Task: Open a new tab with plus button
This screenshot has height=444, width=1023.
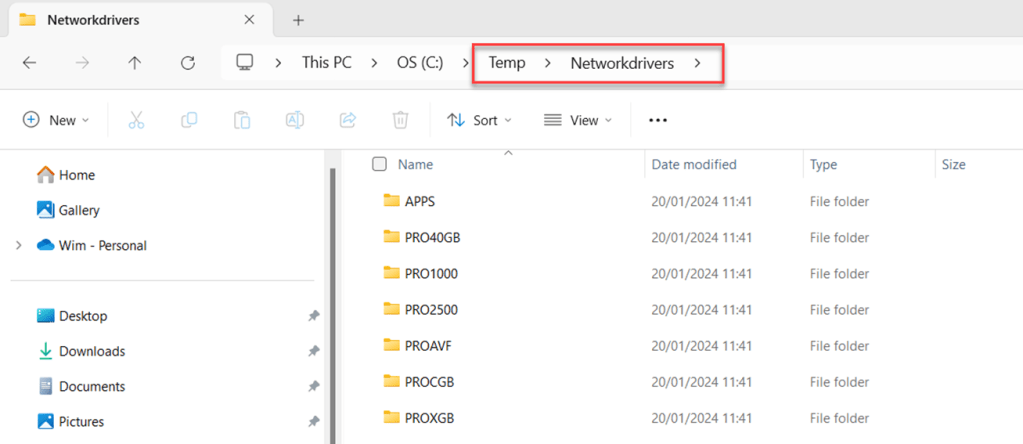Action: (x=298, y=20)
